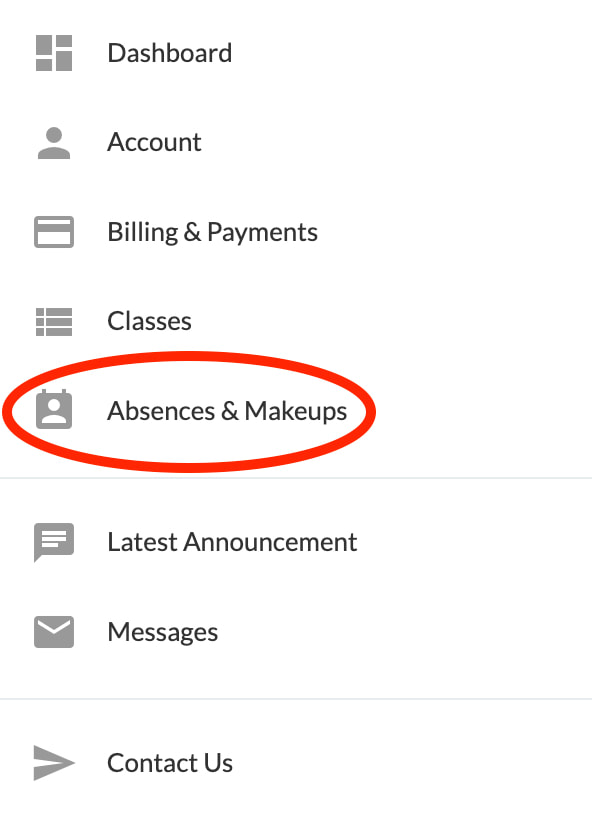
Task: Select Absences & Makeups text label
Action: point(227,411)
